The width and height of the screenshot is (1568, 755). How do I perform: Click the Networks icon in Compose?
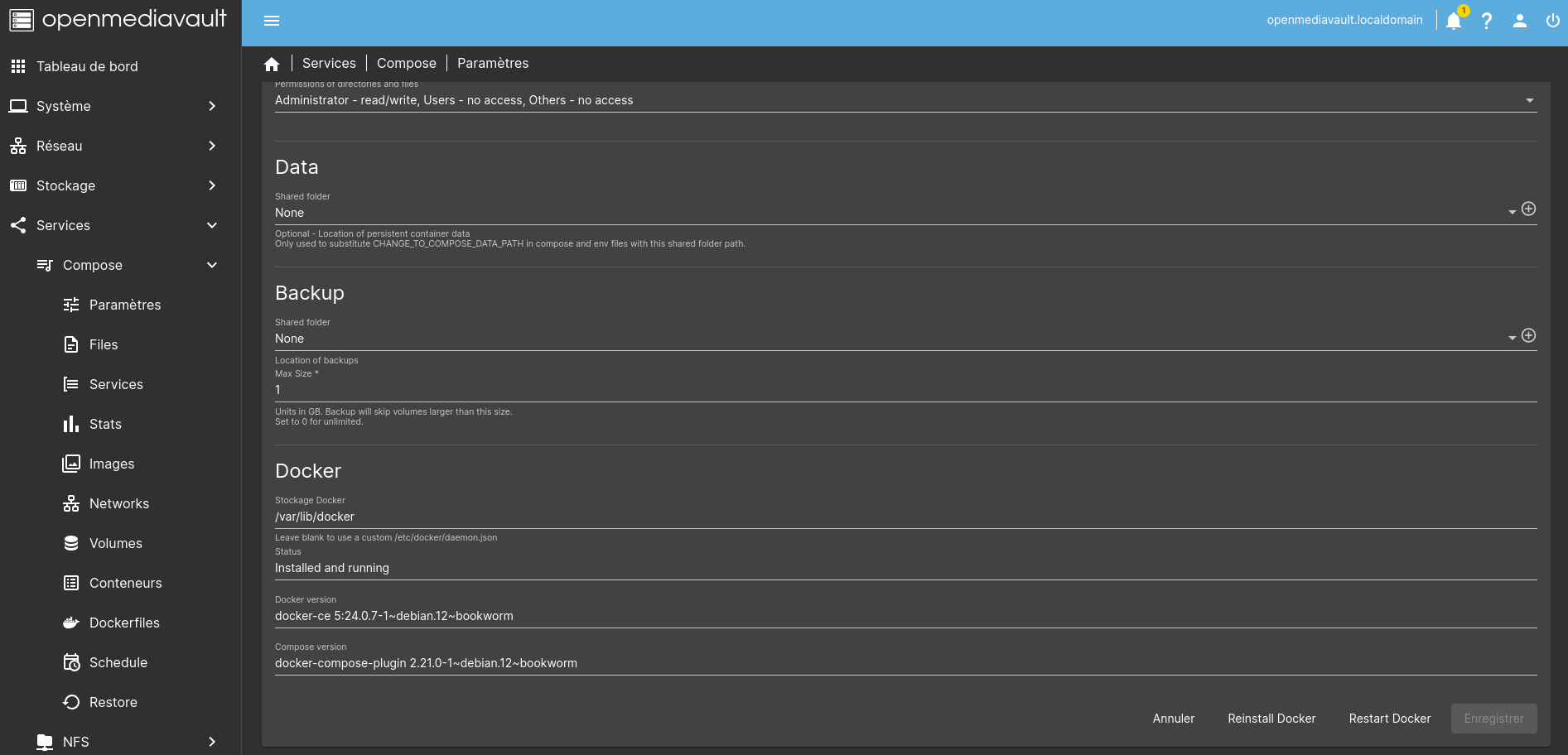[x=71, y=503]
